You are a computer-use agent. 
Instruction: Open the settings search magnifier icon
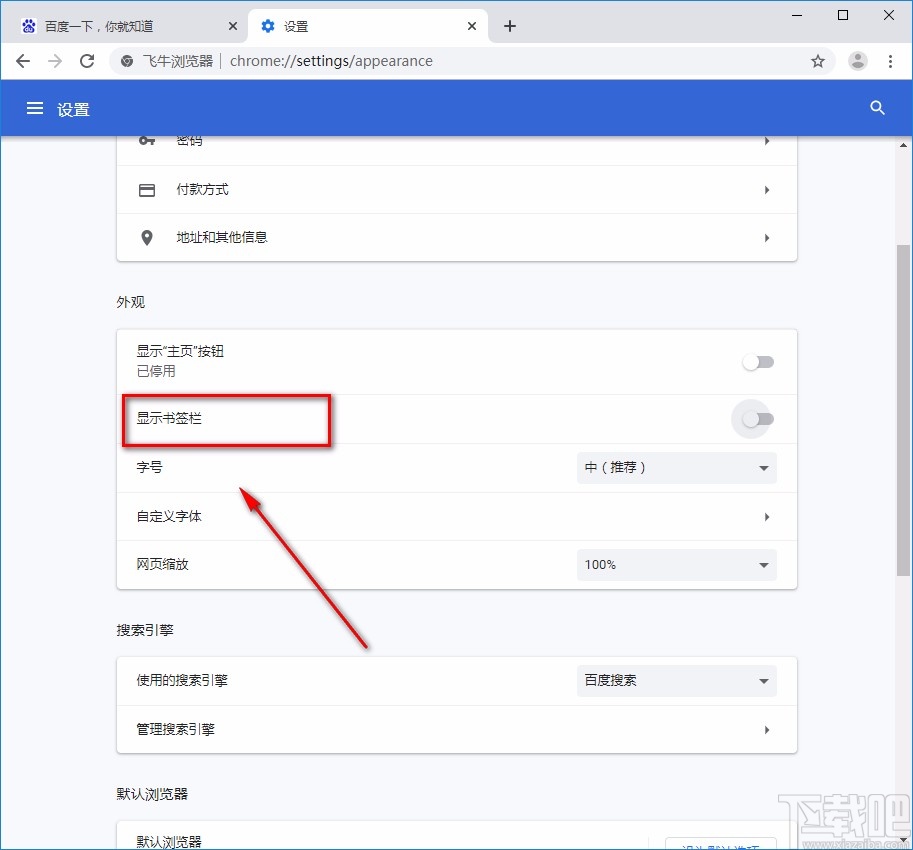pyautogui.click(x=877, y=108)
